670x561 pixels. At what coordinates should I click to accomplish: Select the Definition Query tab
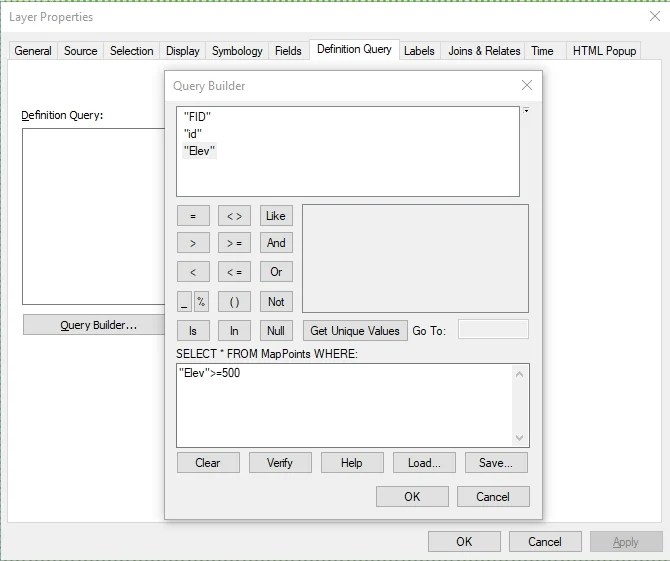point(354,49)
